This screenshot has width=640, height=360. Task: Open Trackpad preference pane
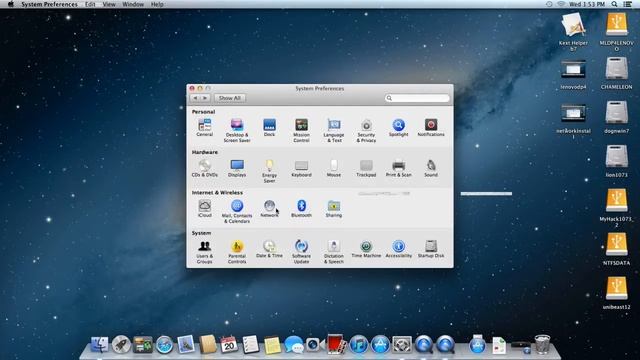tap(366, 168)
